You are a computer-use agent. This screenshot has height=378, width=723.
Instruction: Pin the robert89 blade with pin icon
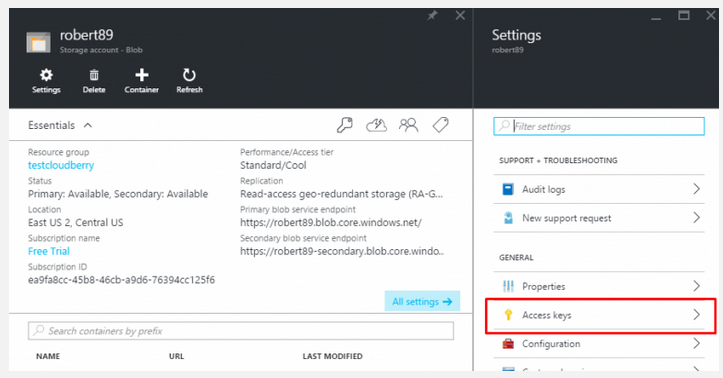pyautogui.click(x=432, y=16)
